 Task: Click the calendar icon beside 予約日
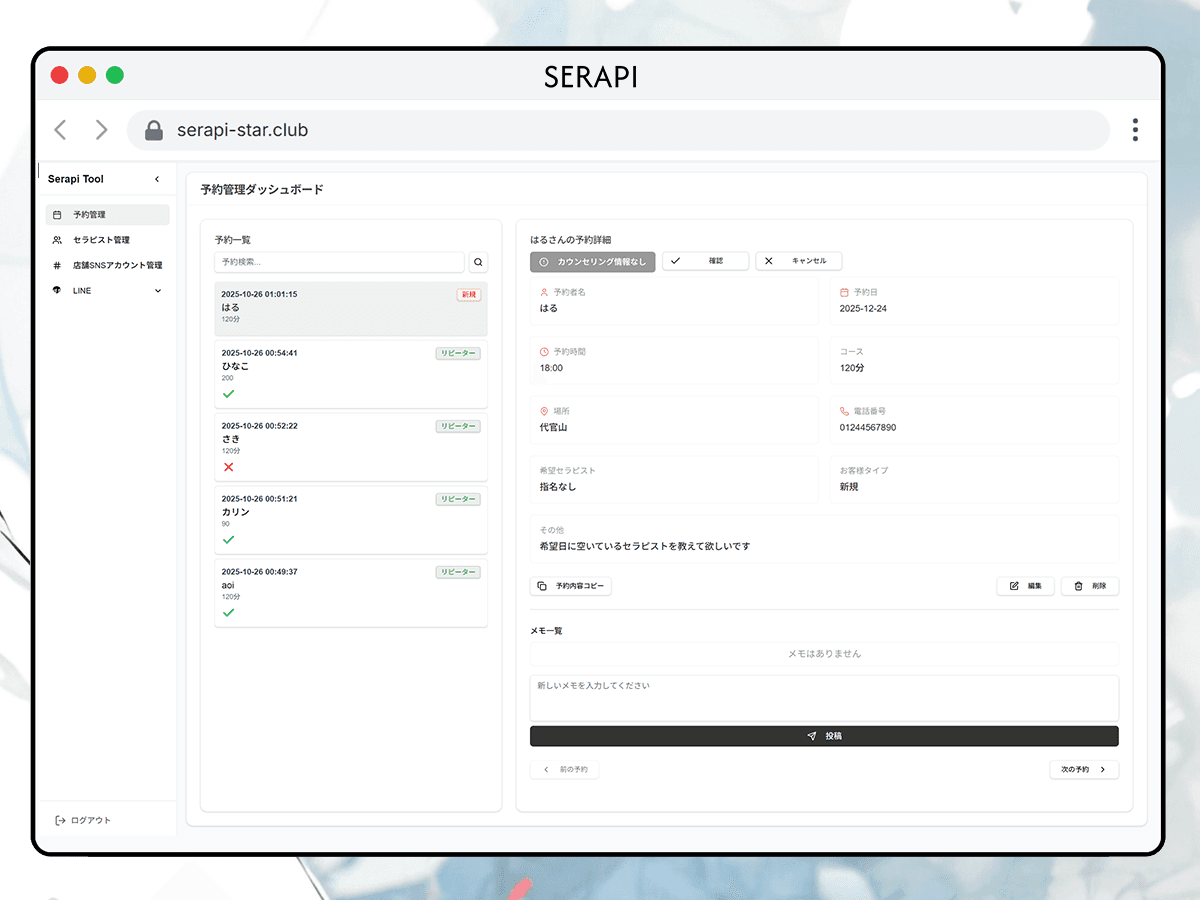[x=845, y=293]
